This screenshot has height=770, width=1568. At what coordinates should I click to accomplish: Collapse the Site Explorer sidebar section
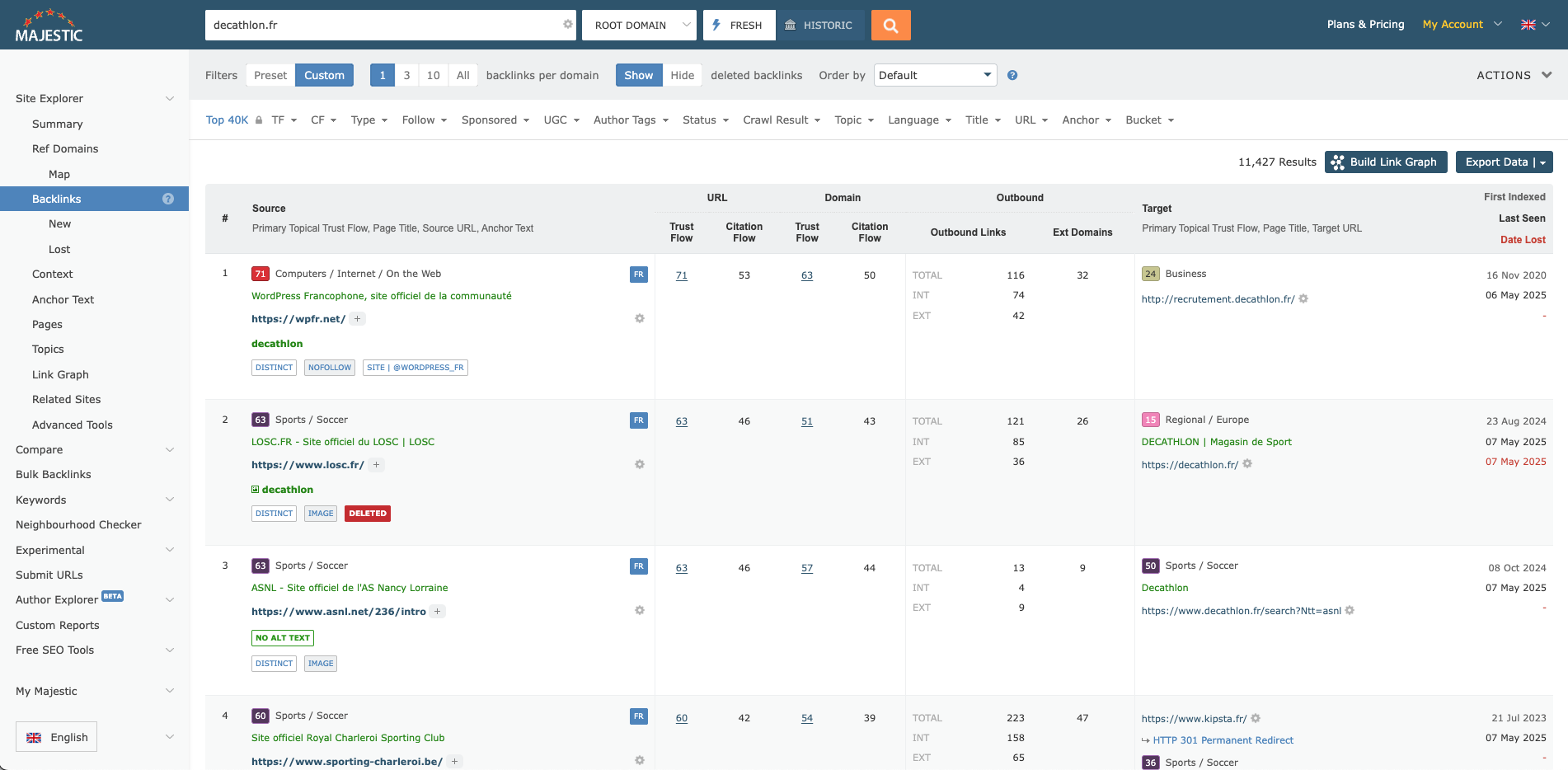170,98
